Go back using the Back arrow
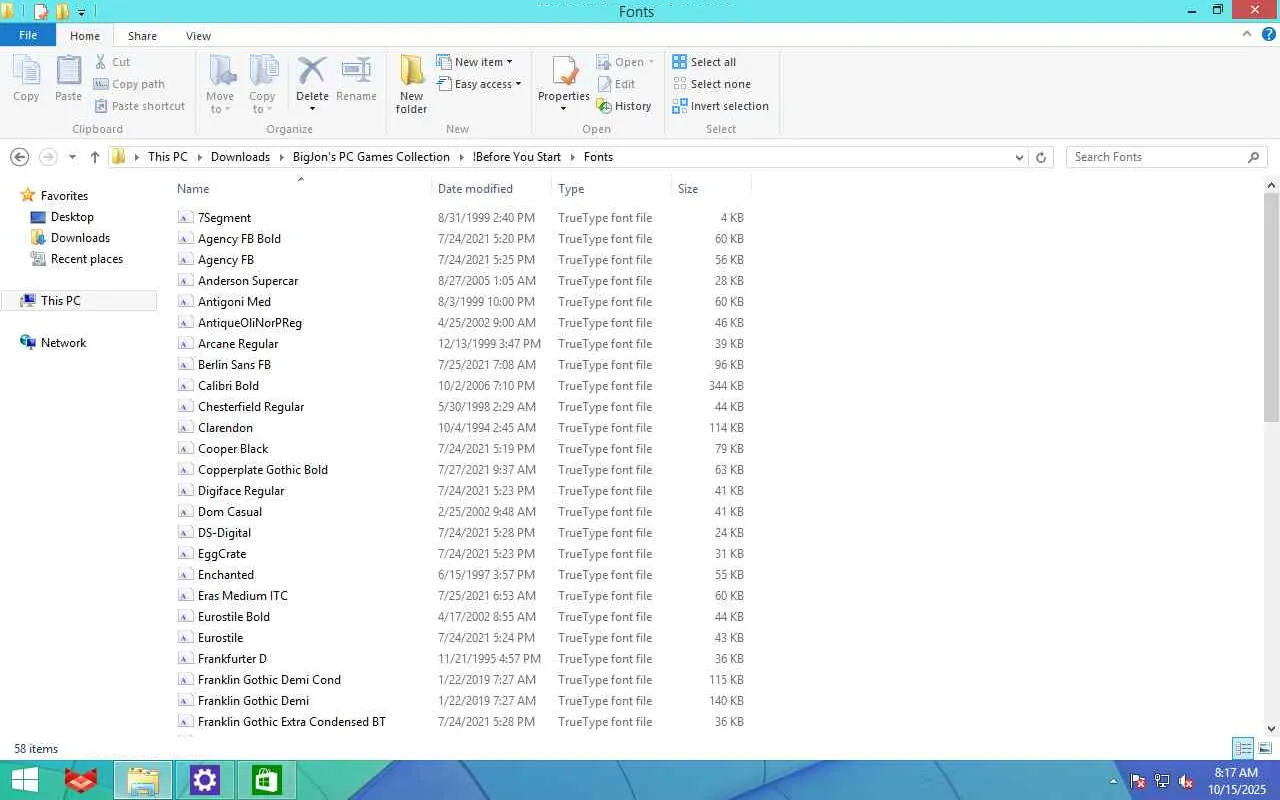 [19, 157]
